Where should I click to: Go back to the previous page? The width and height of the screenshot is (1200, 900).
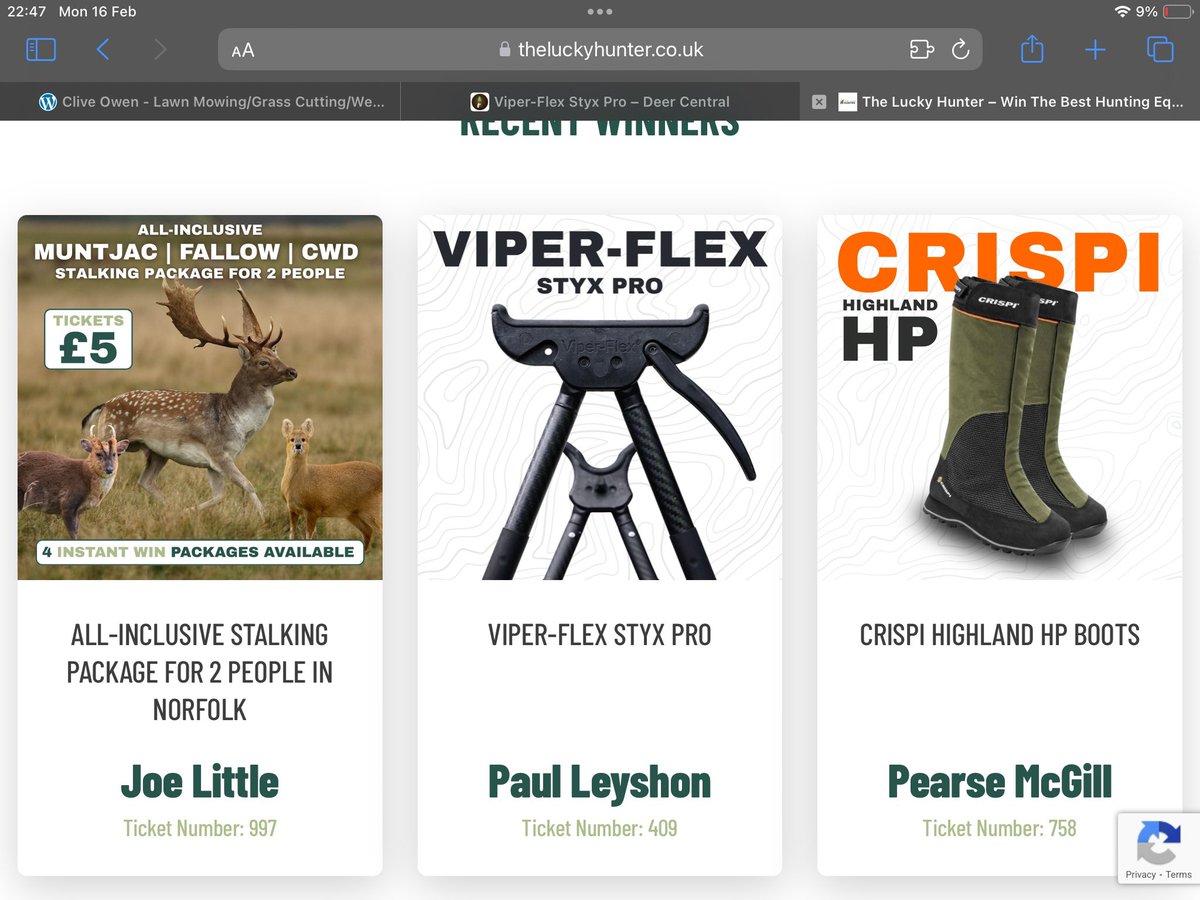(102, 49)
